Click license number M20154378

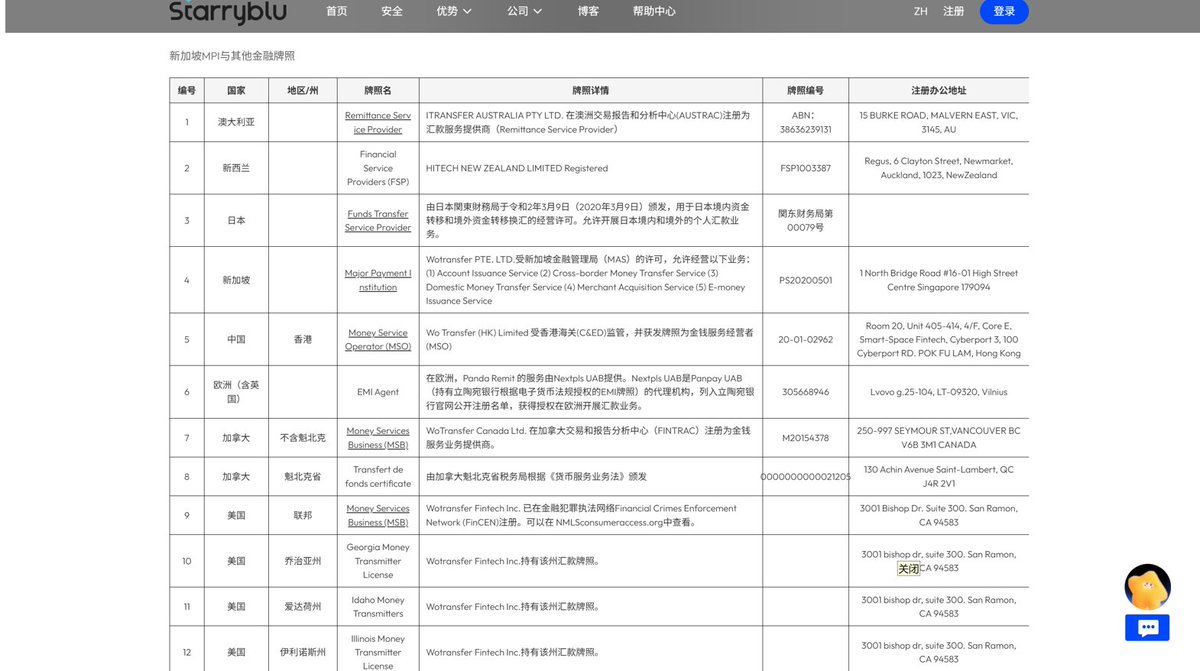point(805,437)
